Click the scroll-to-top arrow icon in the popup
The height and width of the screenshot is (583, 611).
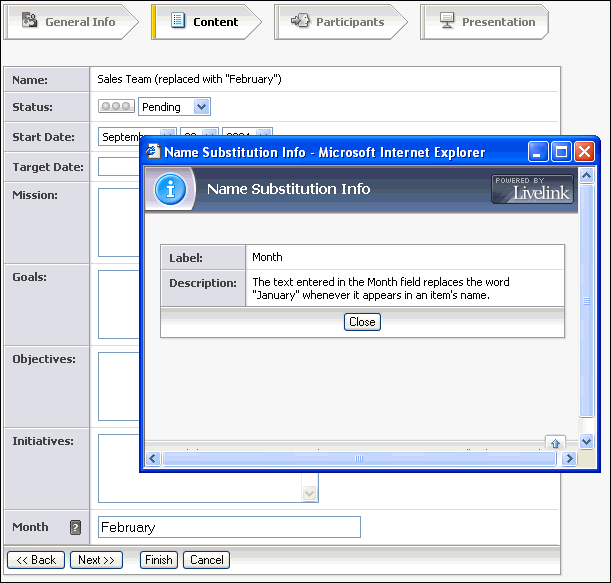tap(556, 443)
